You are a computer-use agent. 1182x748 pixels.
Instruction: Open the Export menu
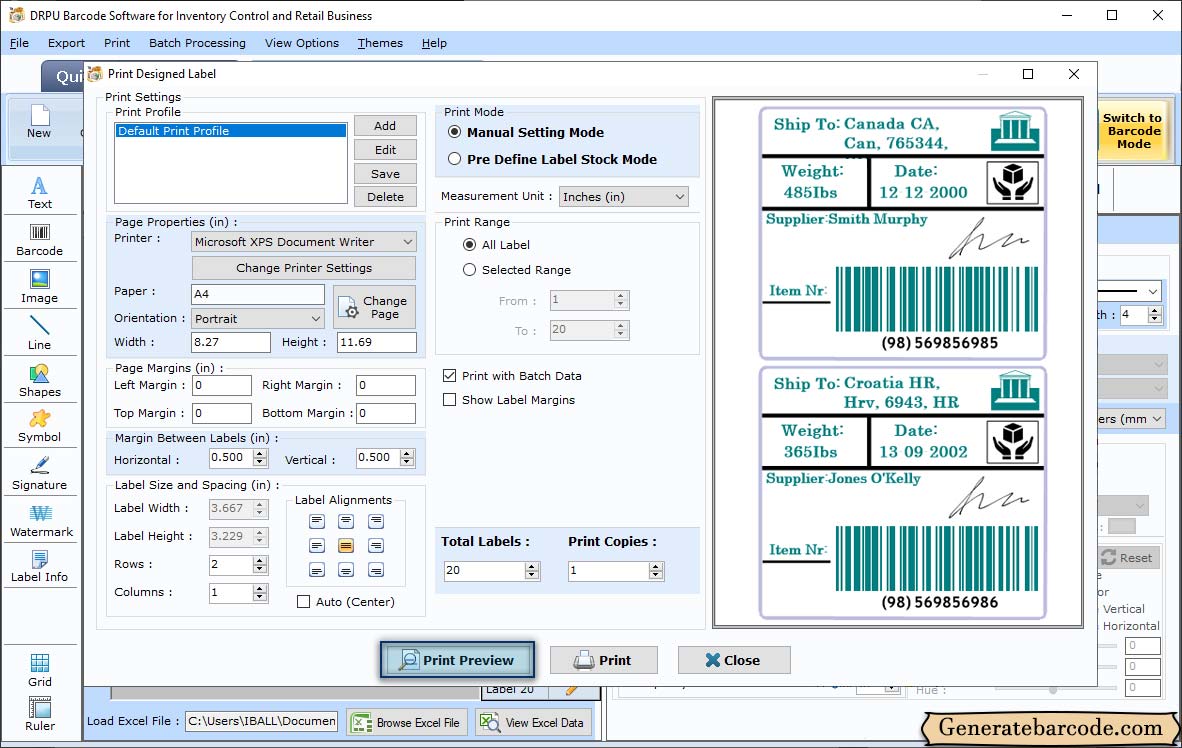pos(66,43)
